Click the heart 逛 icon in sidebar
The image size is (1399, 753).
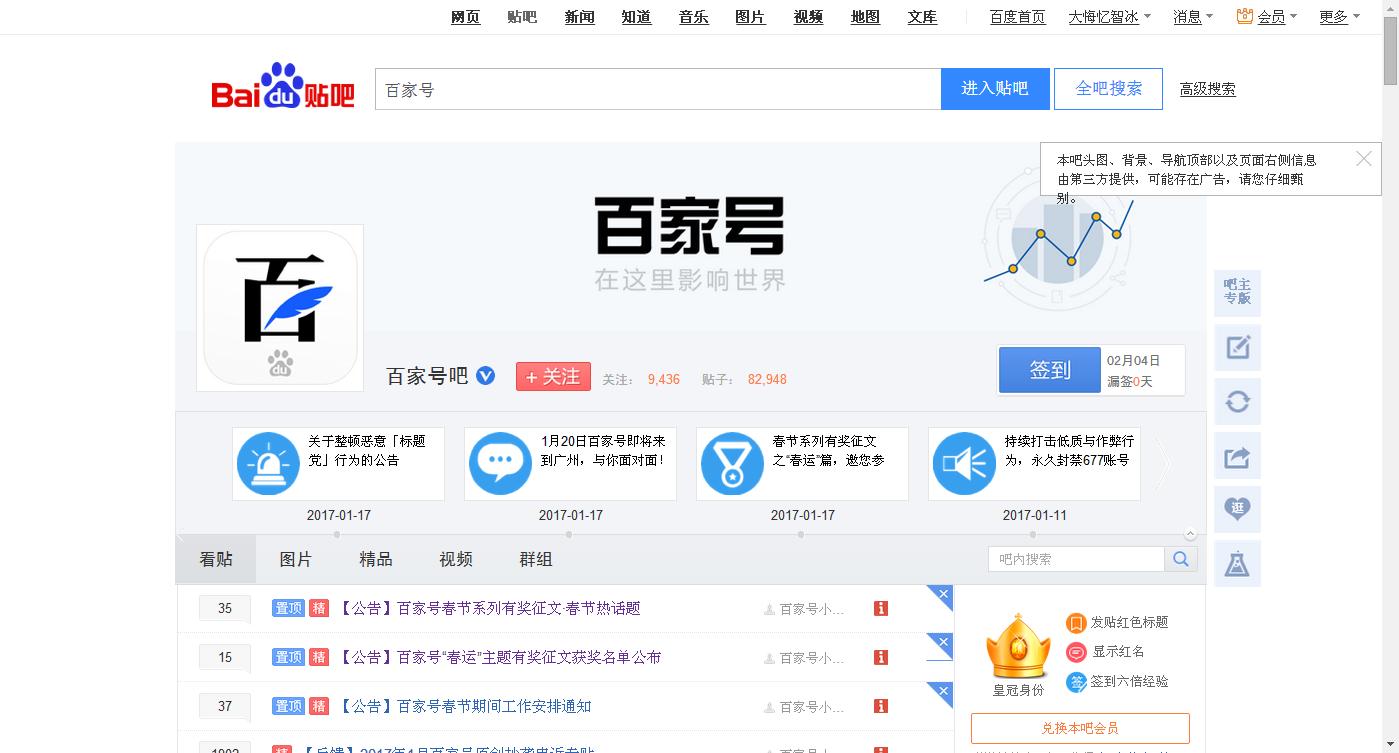(1237, 509)
